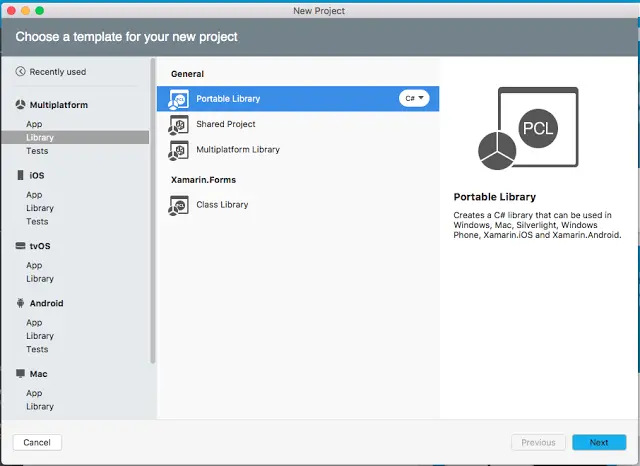The image size is (640, 466).
Task: Click the tvOS category icon
Action: click(x=20, y=246)
